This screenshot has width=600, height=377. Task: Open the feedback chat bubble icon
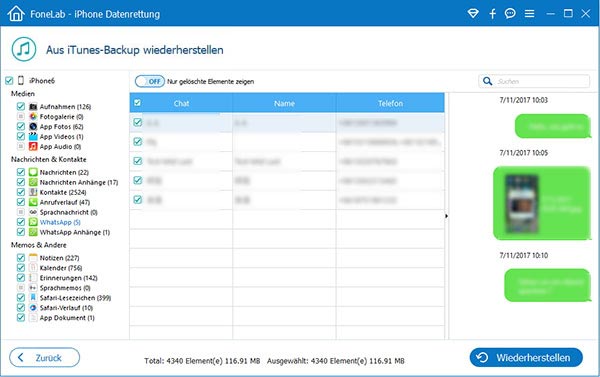(x=510, y=14)
